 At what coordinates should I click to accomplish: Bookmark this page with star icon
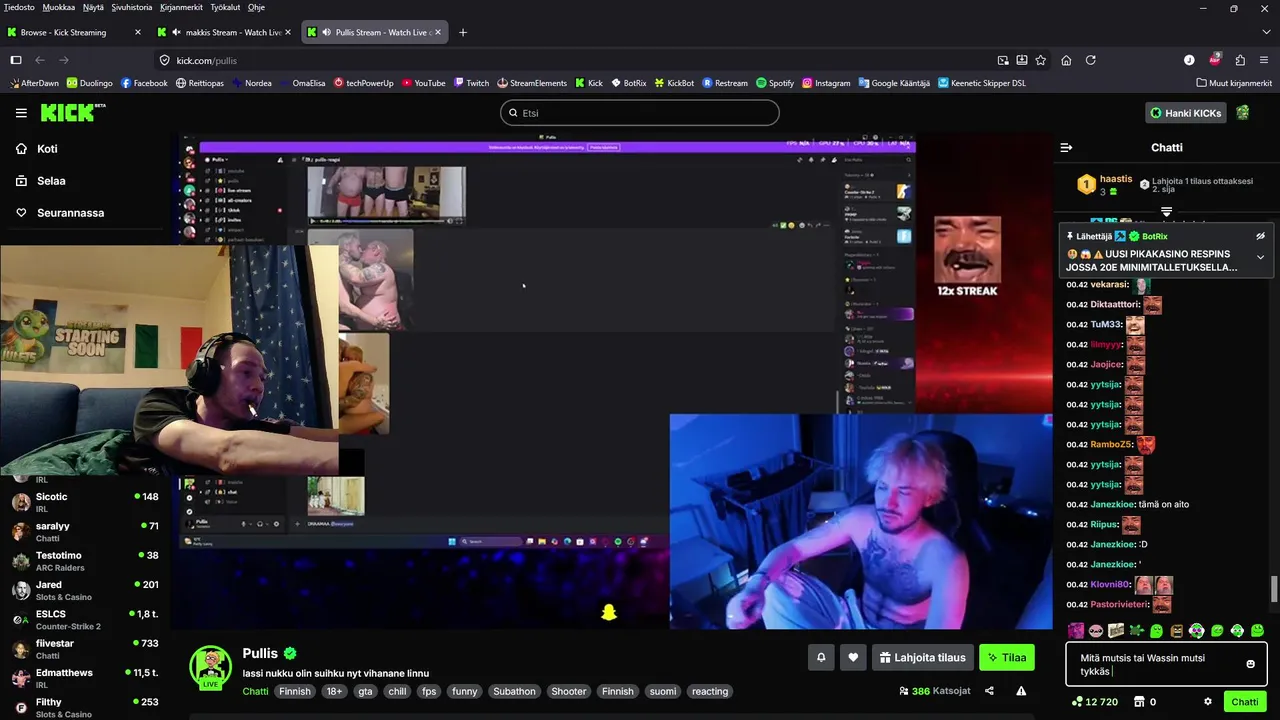point(1041,60)
